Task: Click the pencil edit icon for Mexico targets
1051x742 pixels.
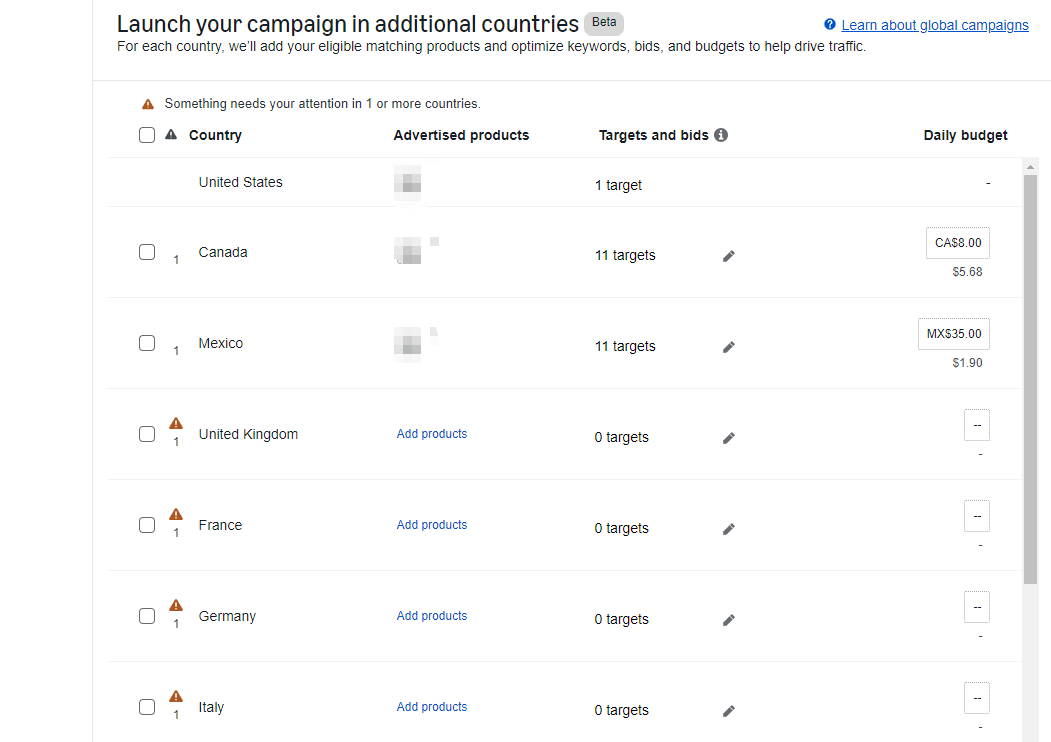Action: (729, 347)
